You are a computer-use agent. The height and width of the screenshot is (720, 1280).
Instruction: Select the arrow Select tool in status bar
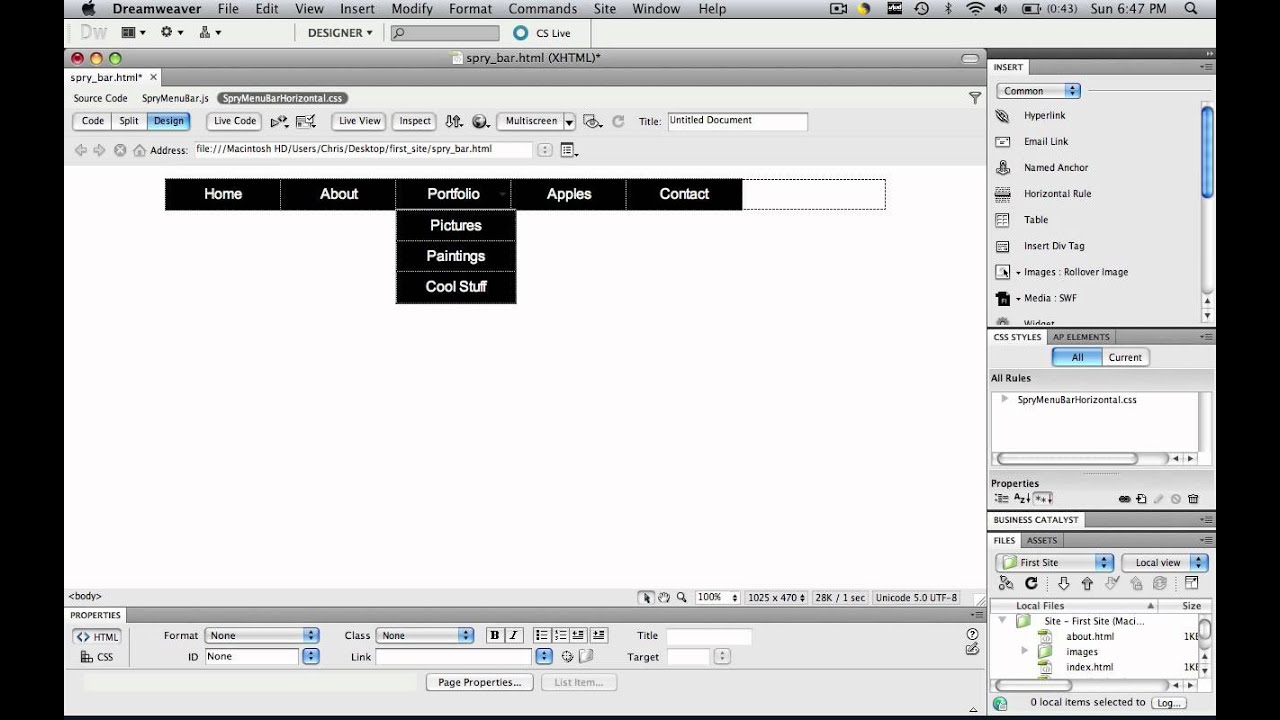click(646, 597)
